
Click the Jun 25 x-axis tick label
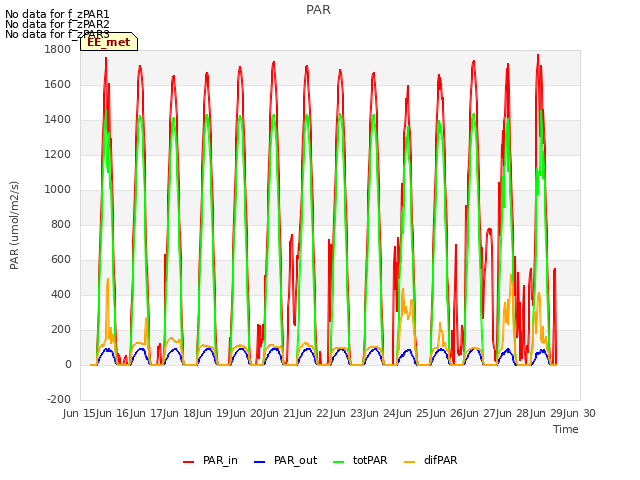(x=413, y=413)
